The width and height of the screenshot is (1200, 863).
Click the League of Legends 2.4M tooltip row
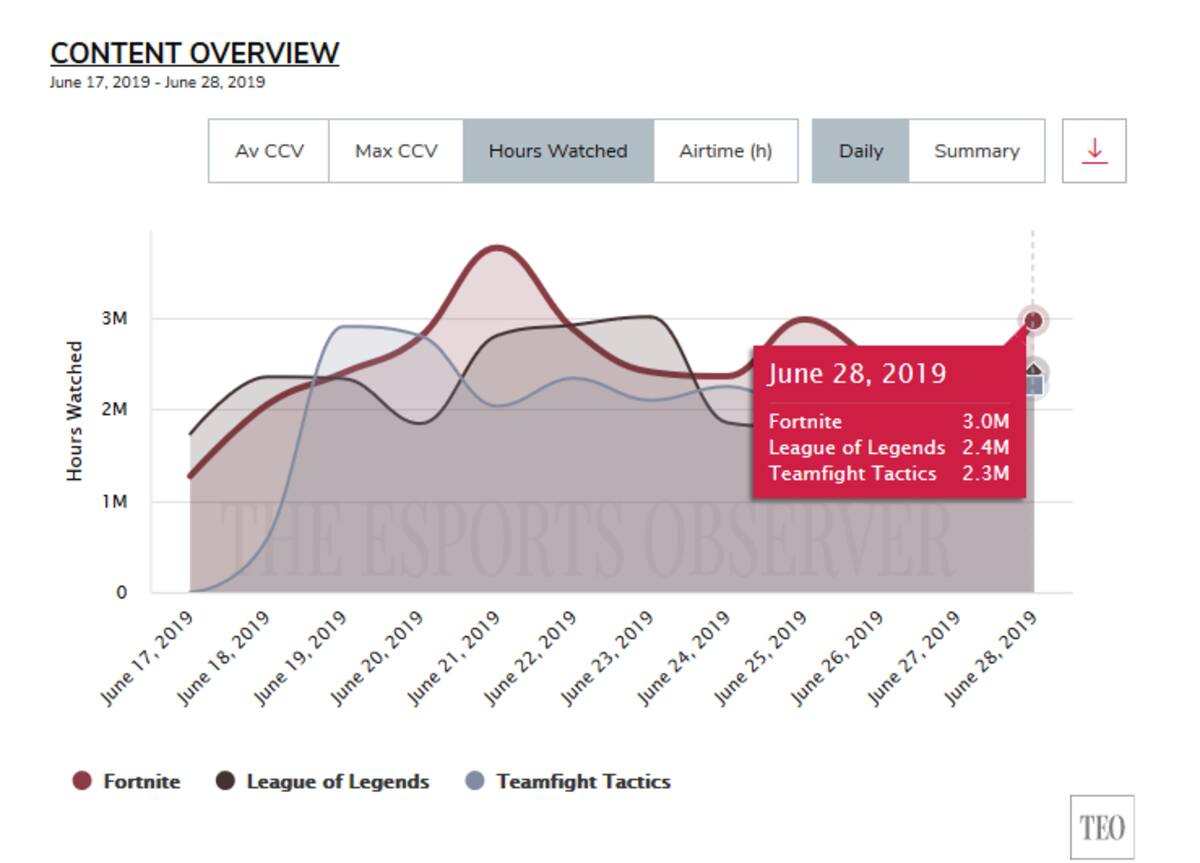(889, 448)
